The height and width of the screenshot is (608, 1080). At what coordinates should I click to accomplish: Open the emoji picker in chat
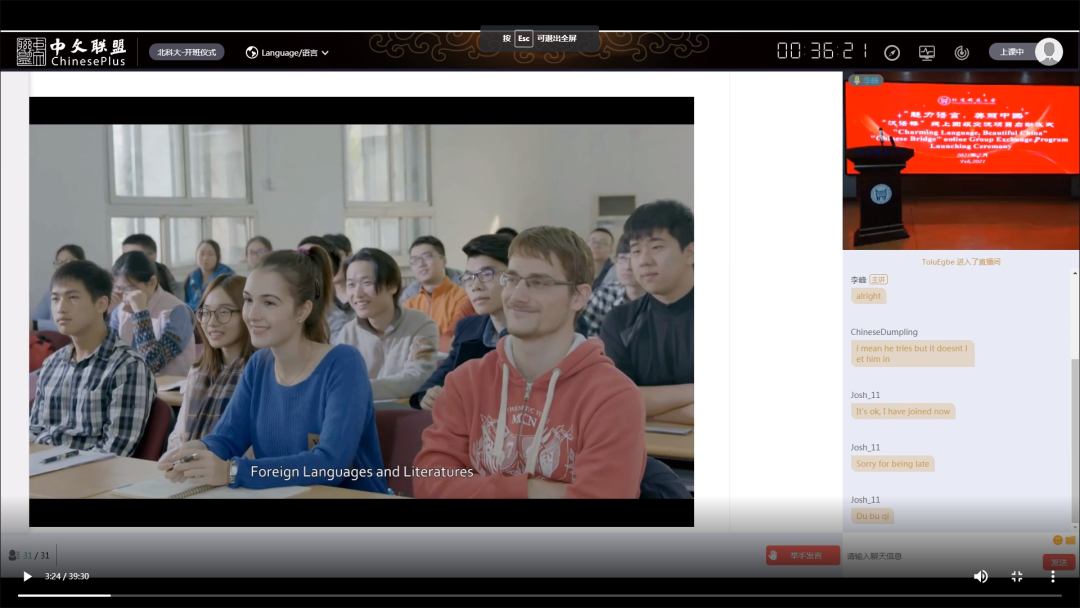tap(1057, 540)
